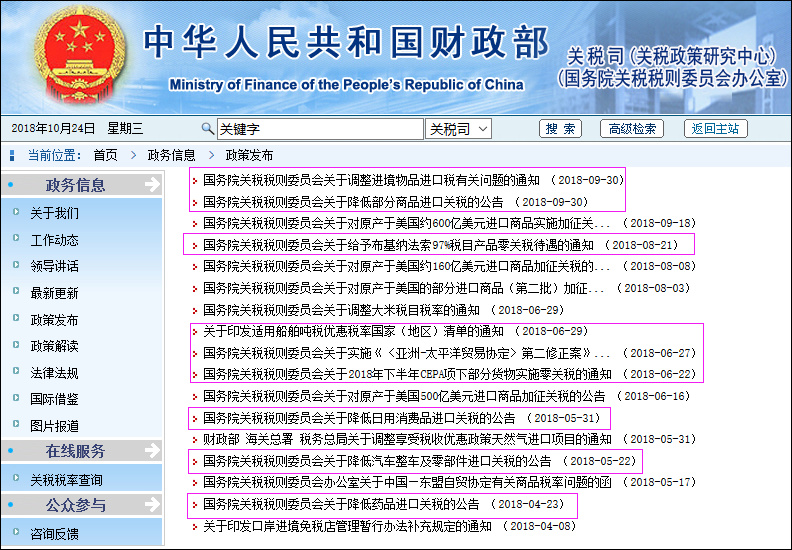The height and width of the screenshot is (550, 792).
Task: Click the 高级检索 button
Action: click(632, 129)
